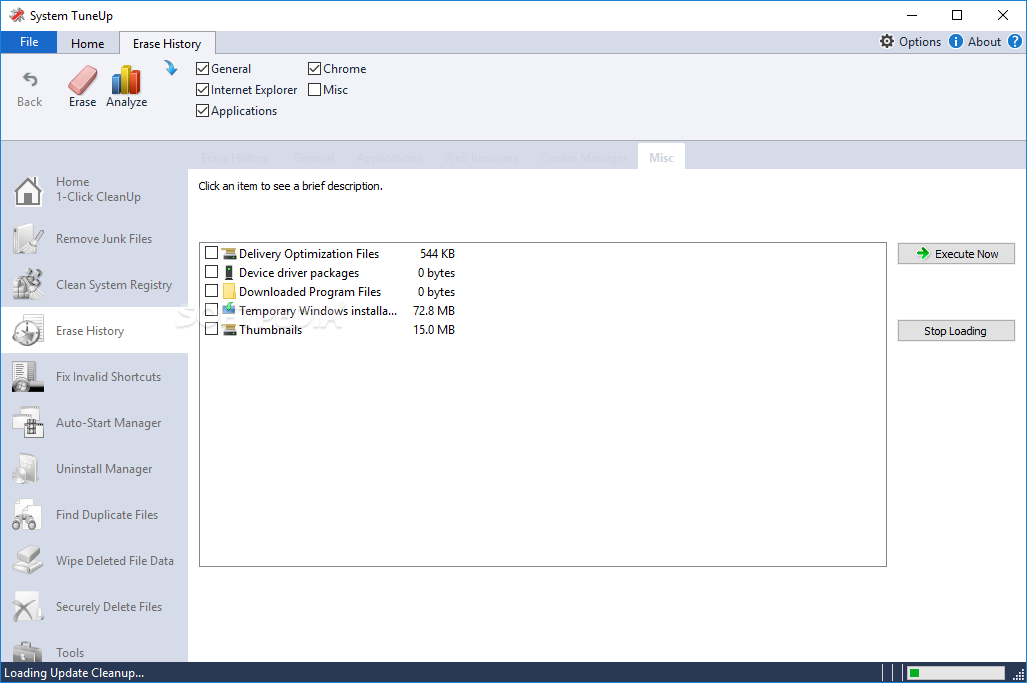Image resolution: width=1027 pixels, height=683 pixels.
Task: Click the Stop Loading button
Action: pos(956,331)
